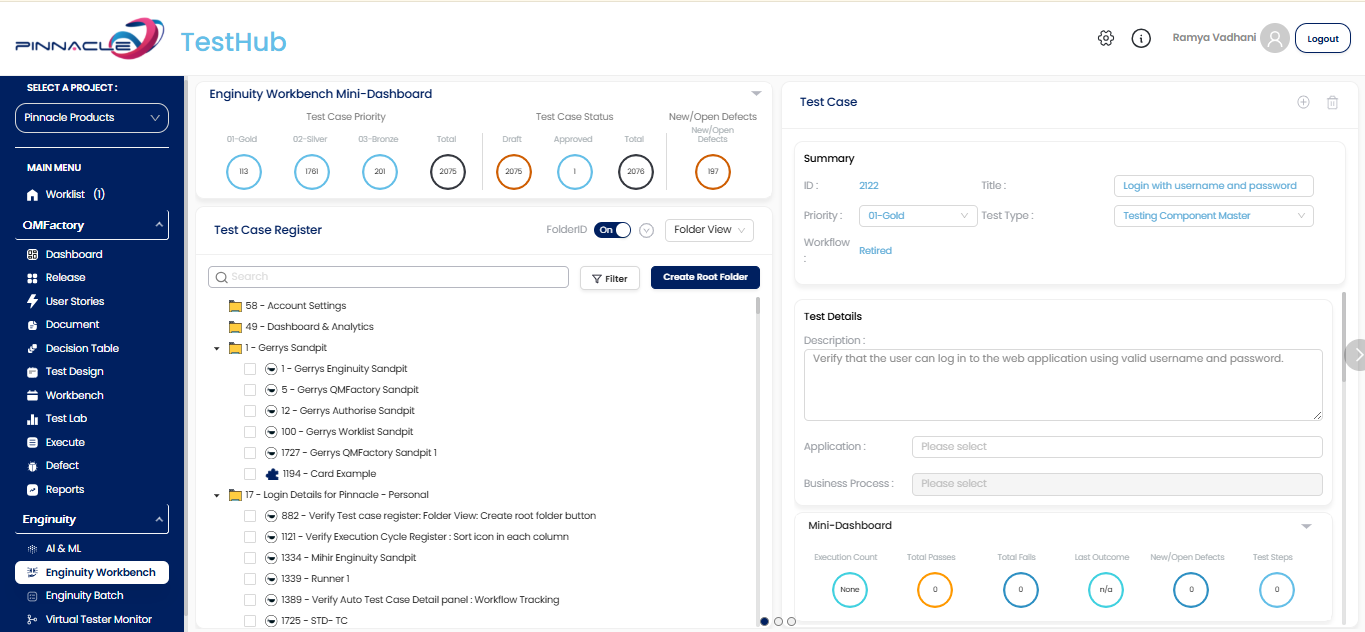The height and width of the screenshot is (632, 1365).
Task: Click the Workbench sidebar icon
Action: (x=33, y=396)
